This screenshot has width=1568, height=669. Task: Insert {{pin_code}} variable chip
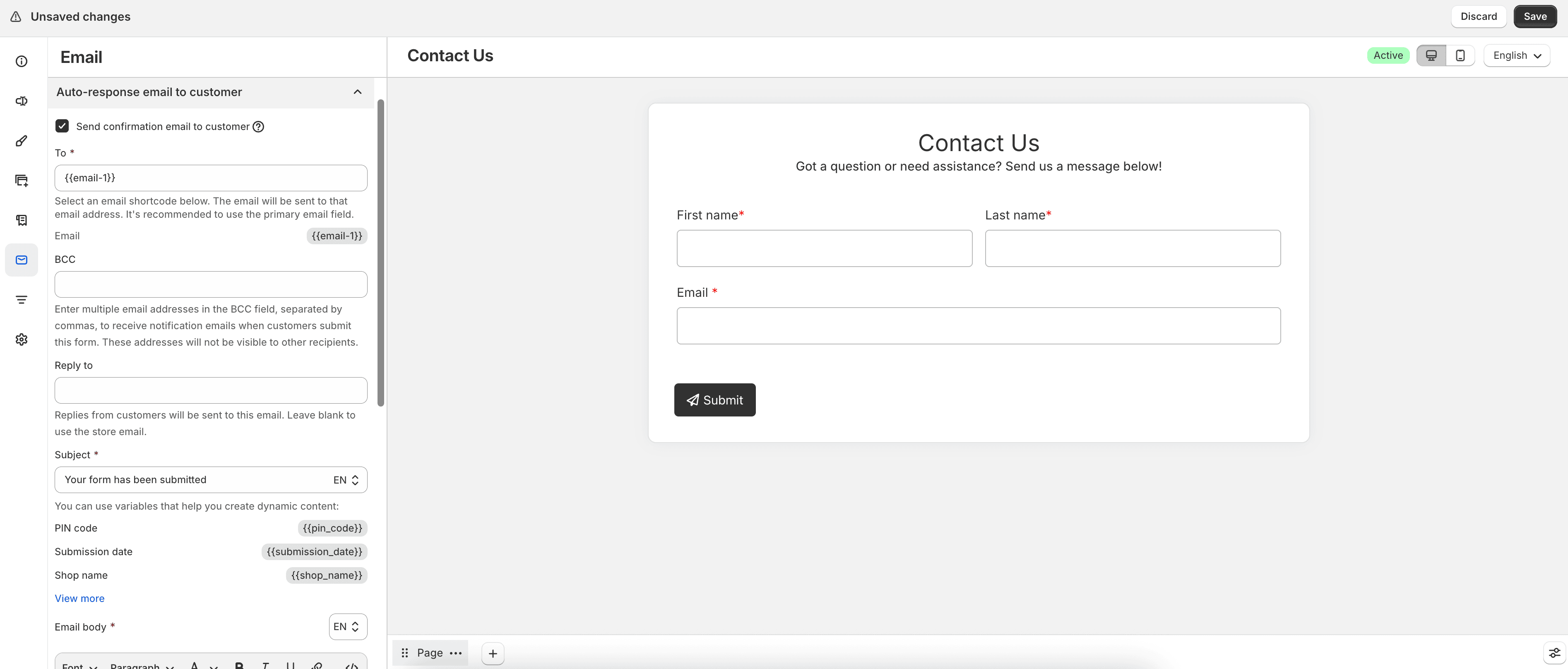pyautogui.click(x=332, y=528)
